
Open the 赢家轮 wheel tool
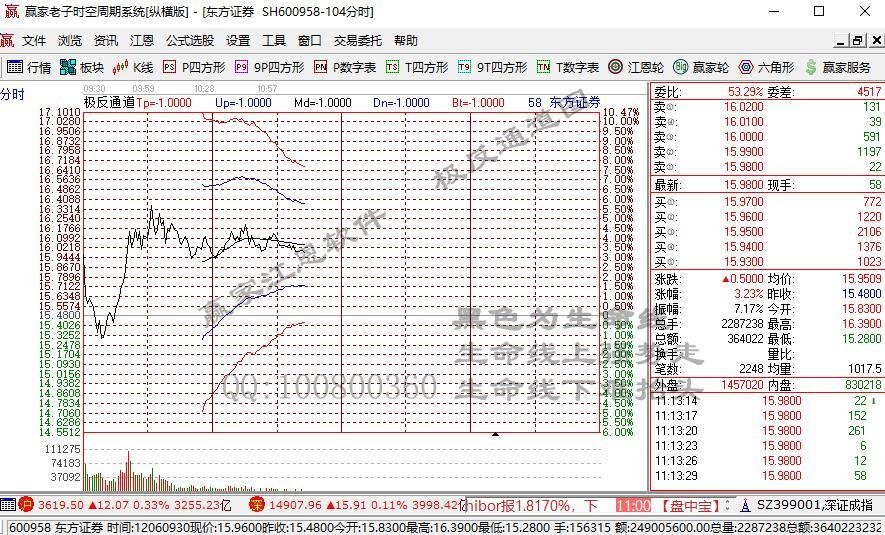coord(701,68)
